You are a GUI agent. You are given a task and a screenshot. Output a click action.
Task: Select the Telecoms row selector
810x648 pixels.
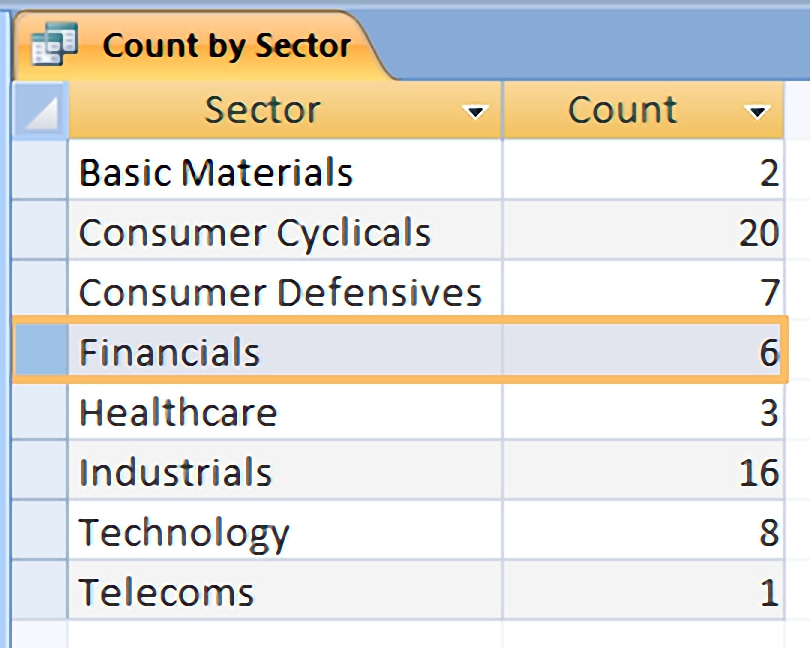point(40,590)
